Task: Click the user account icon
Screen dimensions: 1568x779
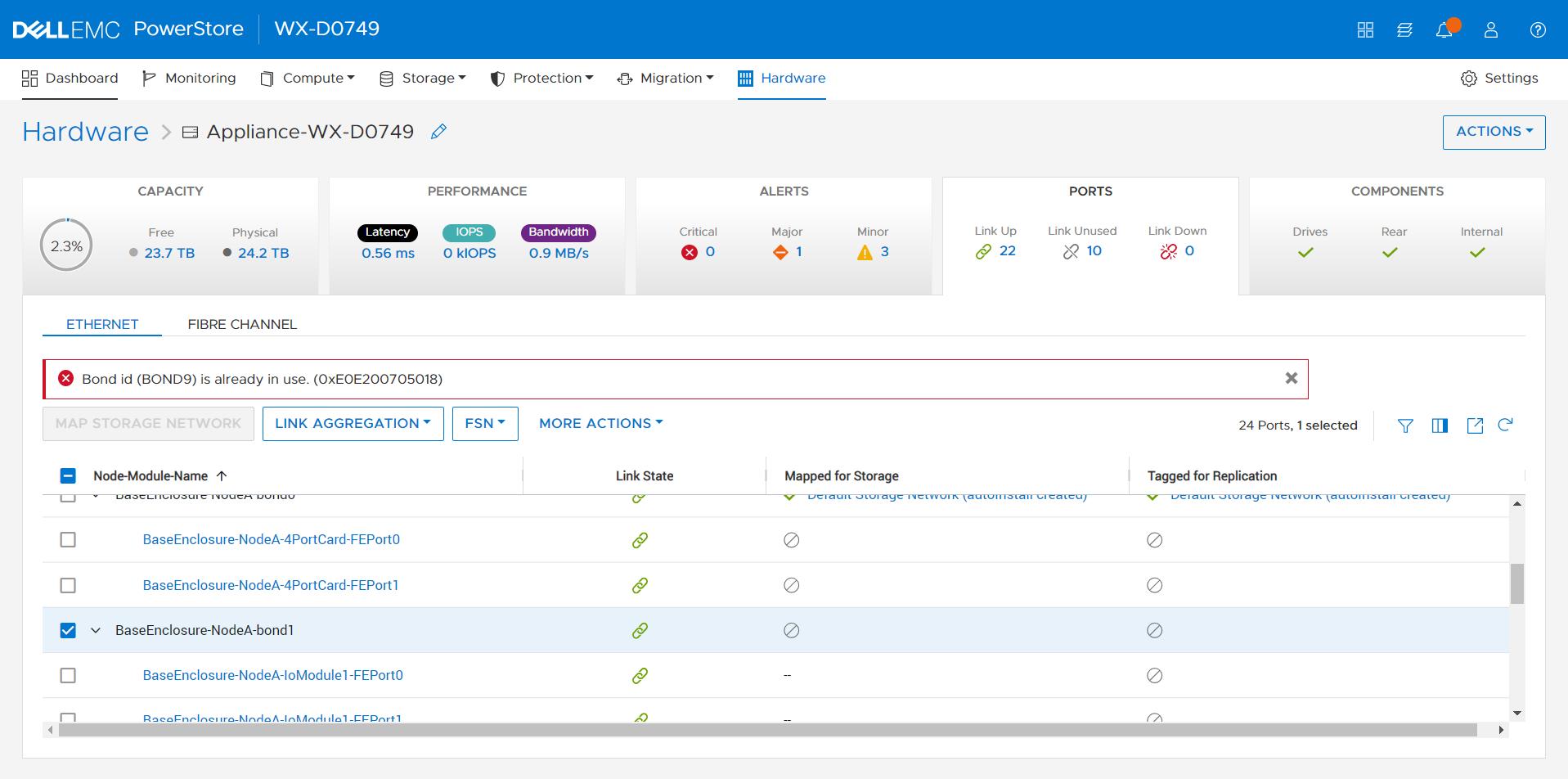Action: 1491,30
